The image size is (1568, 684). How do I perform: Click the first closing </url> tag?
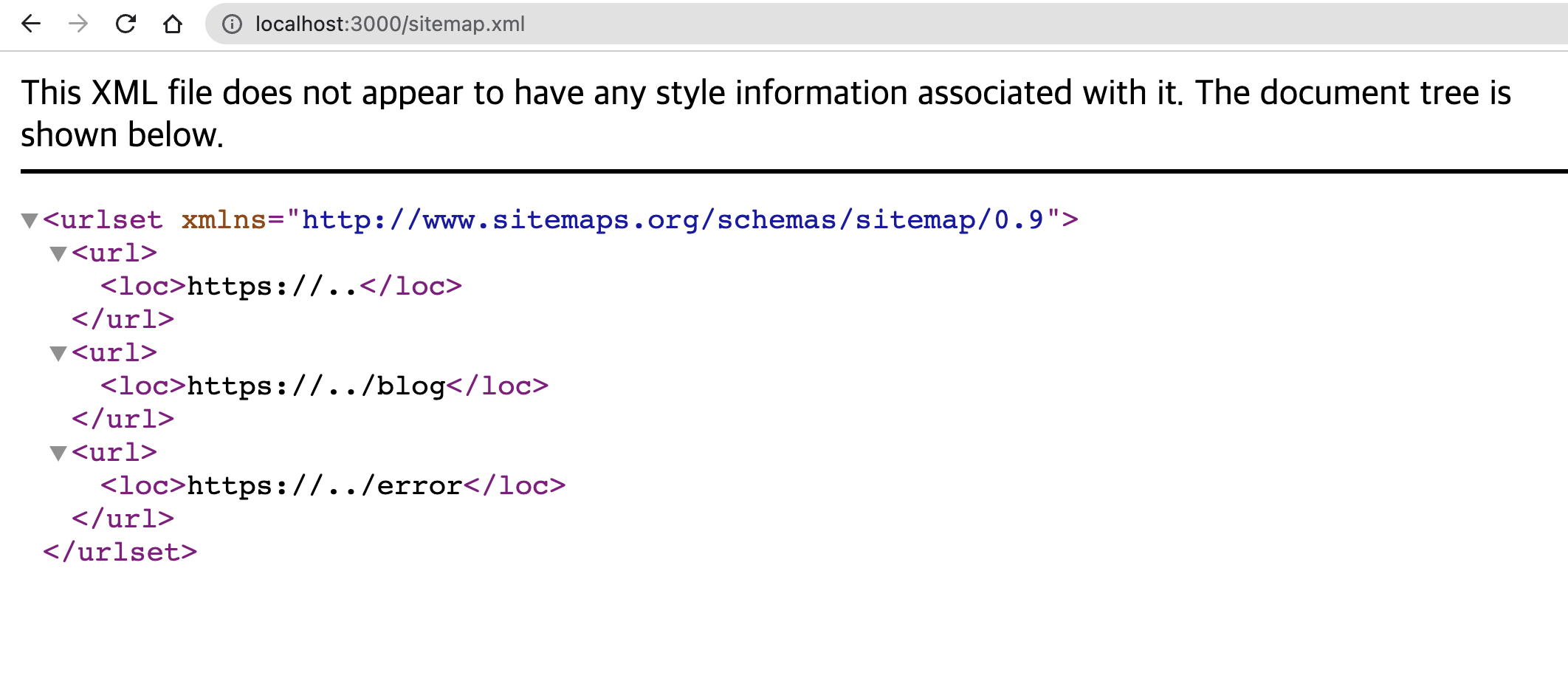tap(123, 320)
